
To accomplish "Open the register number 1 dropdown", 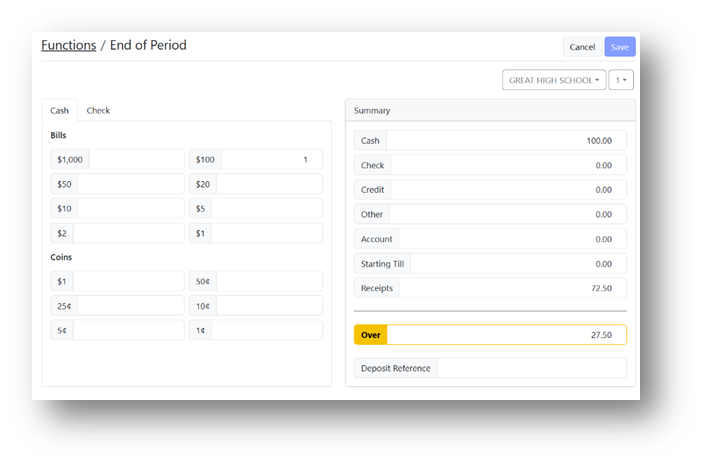I will tap(621, 80).
